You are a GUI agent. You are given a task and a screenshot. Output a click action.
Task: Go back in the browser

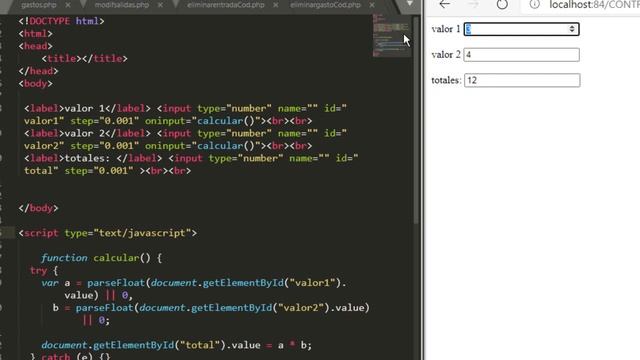(x=444, y=4)
